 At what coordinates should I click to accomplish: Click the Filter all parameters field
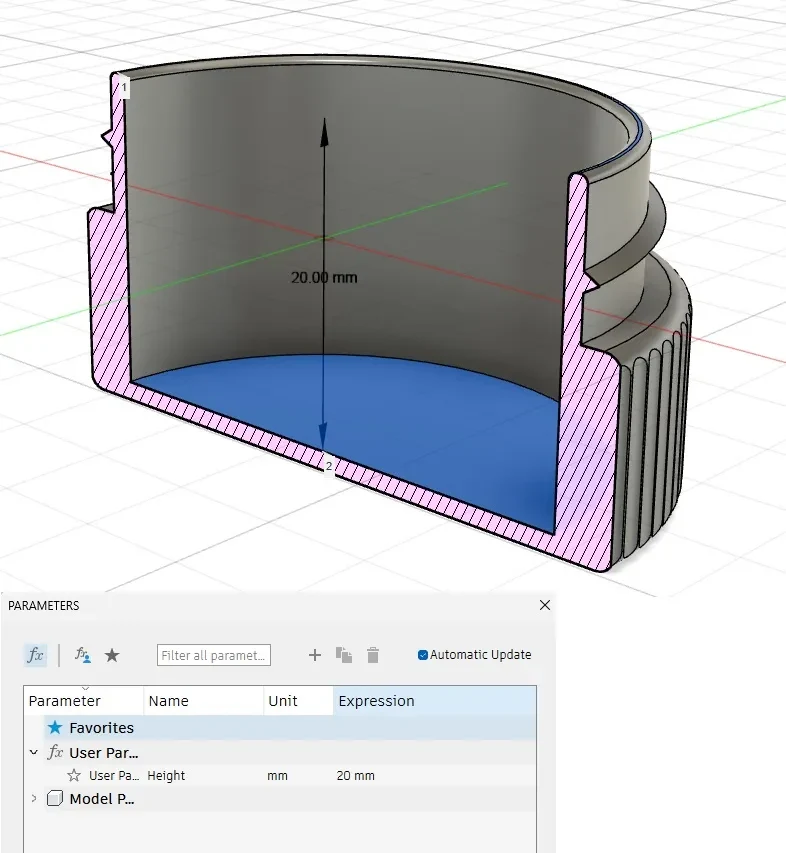pos(214,655)
